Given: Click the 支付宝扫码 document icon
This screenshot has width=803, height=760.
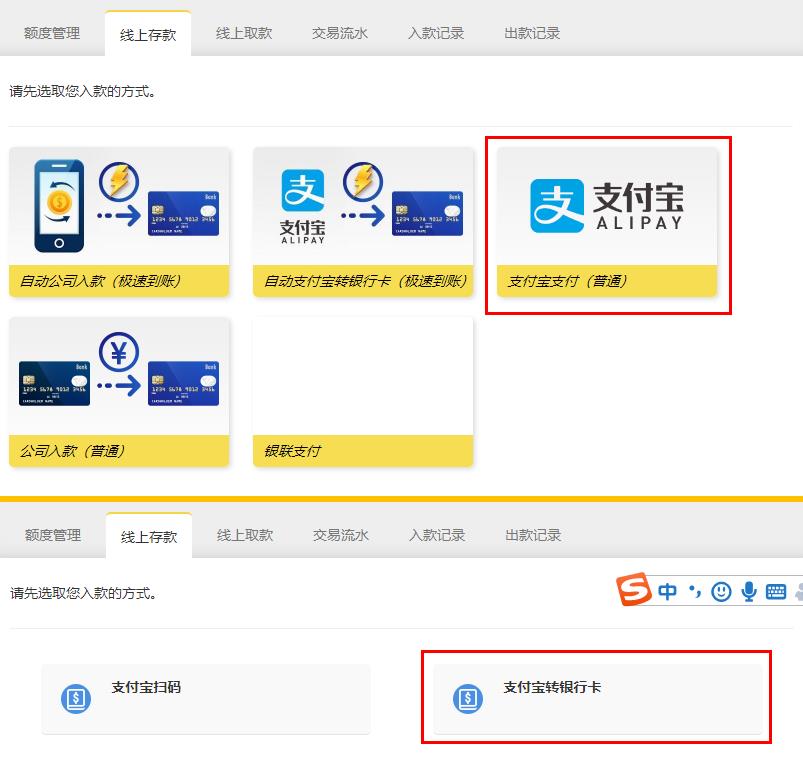Looking at the screenshot, I should point(76,699).
